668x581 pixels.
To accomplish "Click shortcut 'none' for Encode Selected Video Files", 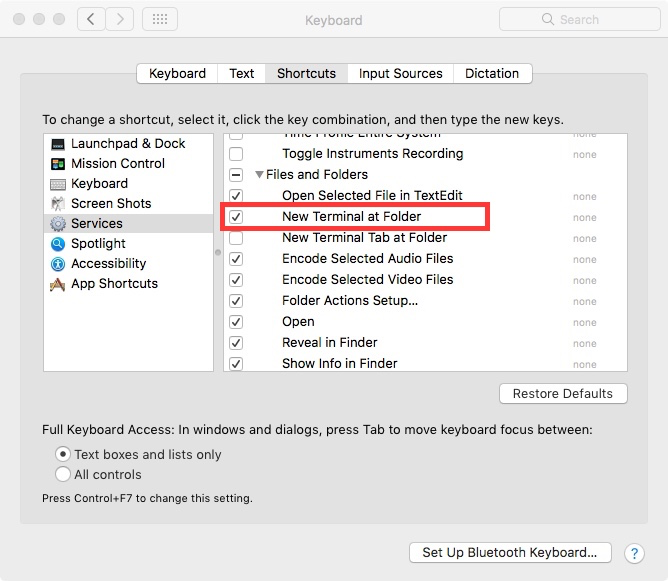I will 584,281.
